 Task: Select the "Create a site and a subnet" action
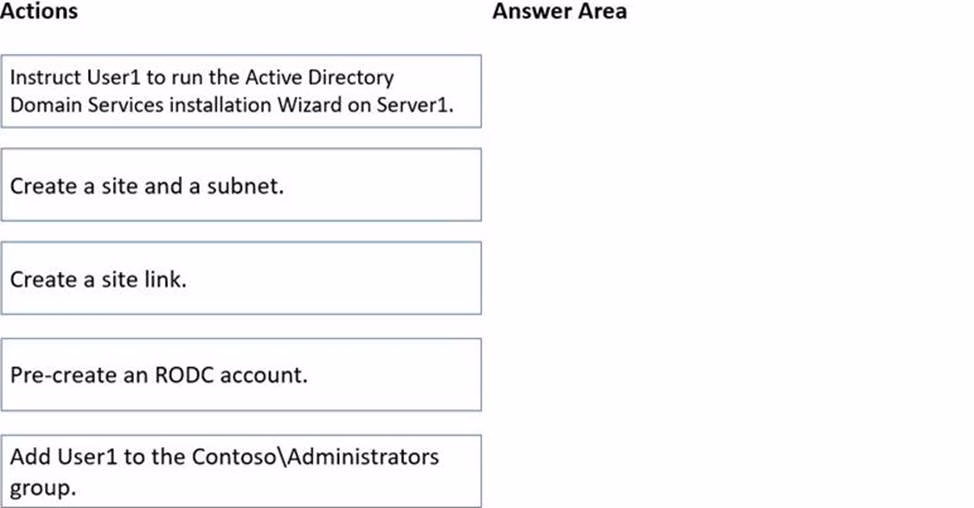coord(240,185)
